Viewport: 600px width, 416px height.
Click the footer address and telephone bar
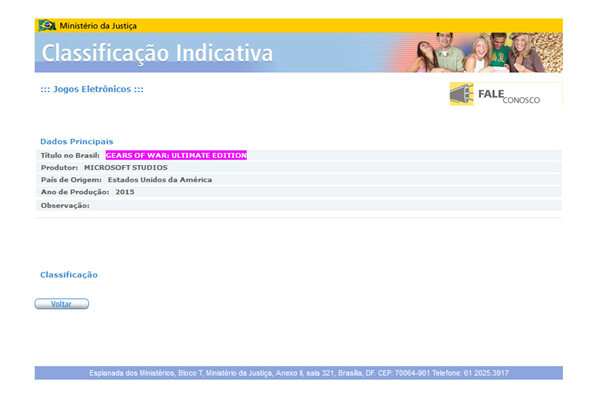point(298,373)
